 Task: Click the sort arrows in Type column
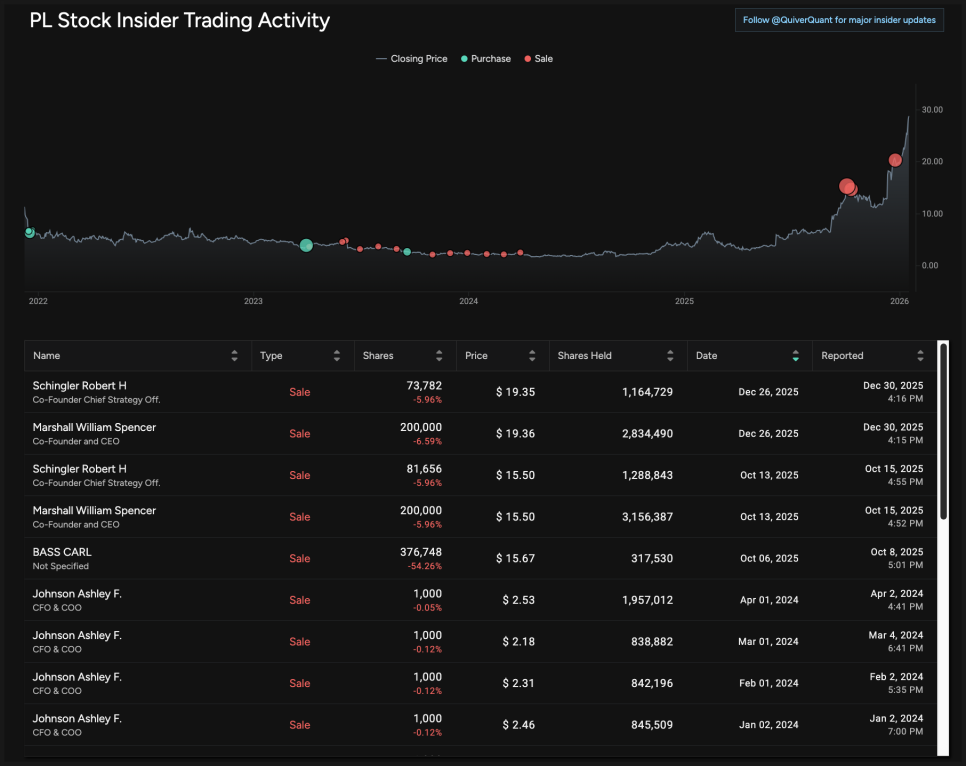[337, 356]
